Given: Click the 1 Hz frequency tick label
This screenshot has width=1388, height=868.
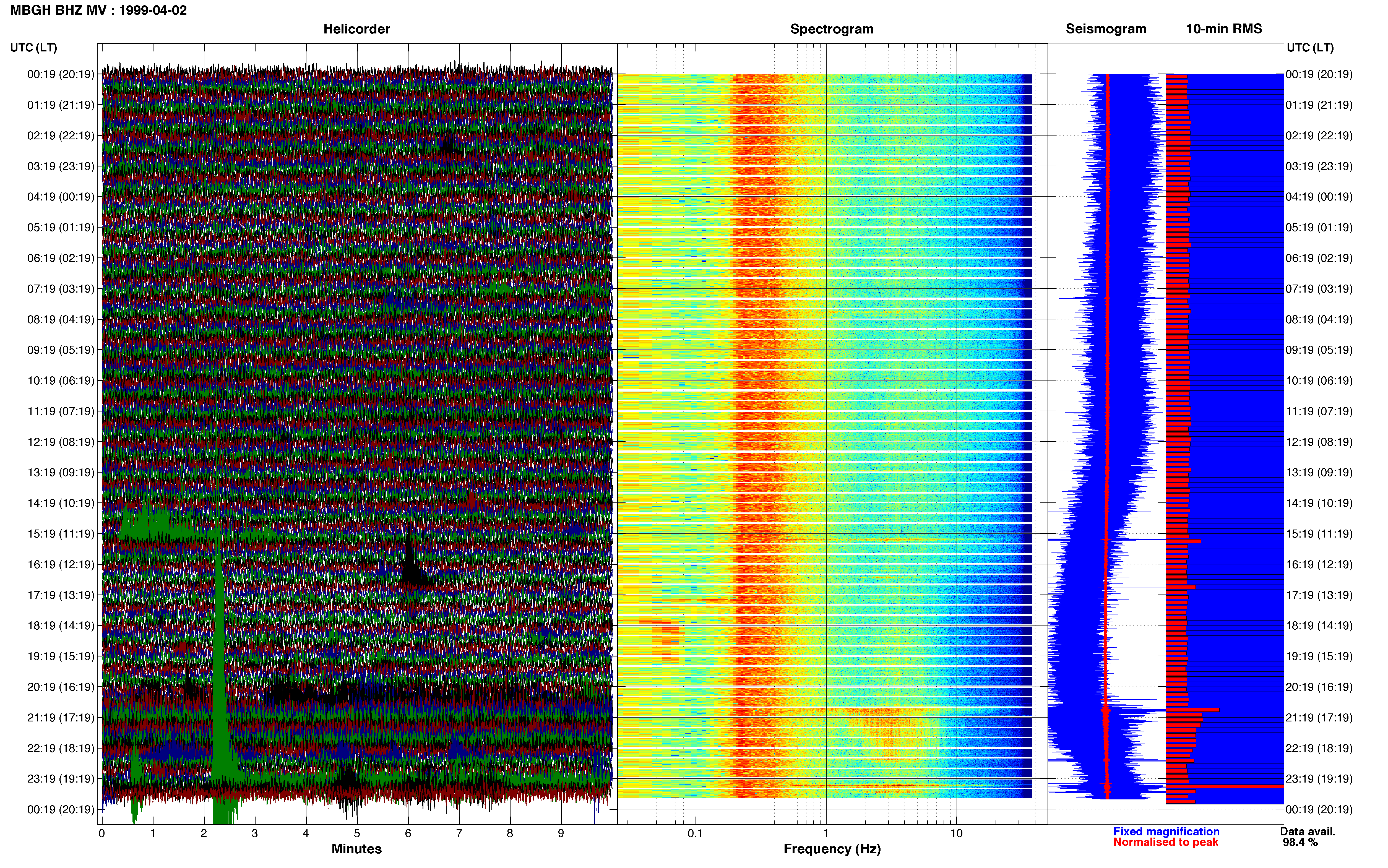Looking at the screenshot, I should 826,833.
